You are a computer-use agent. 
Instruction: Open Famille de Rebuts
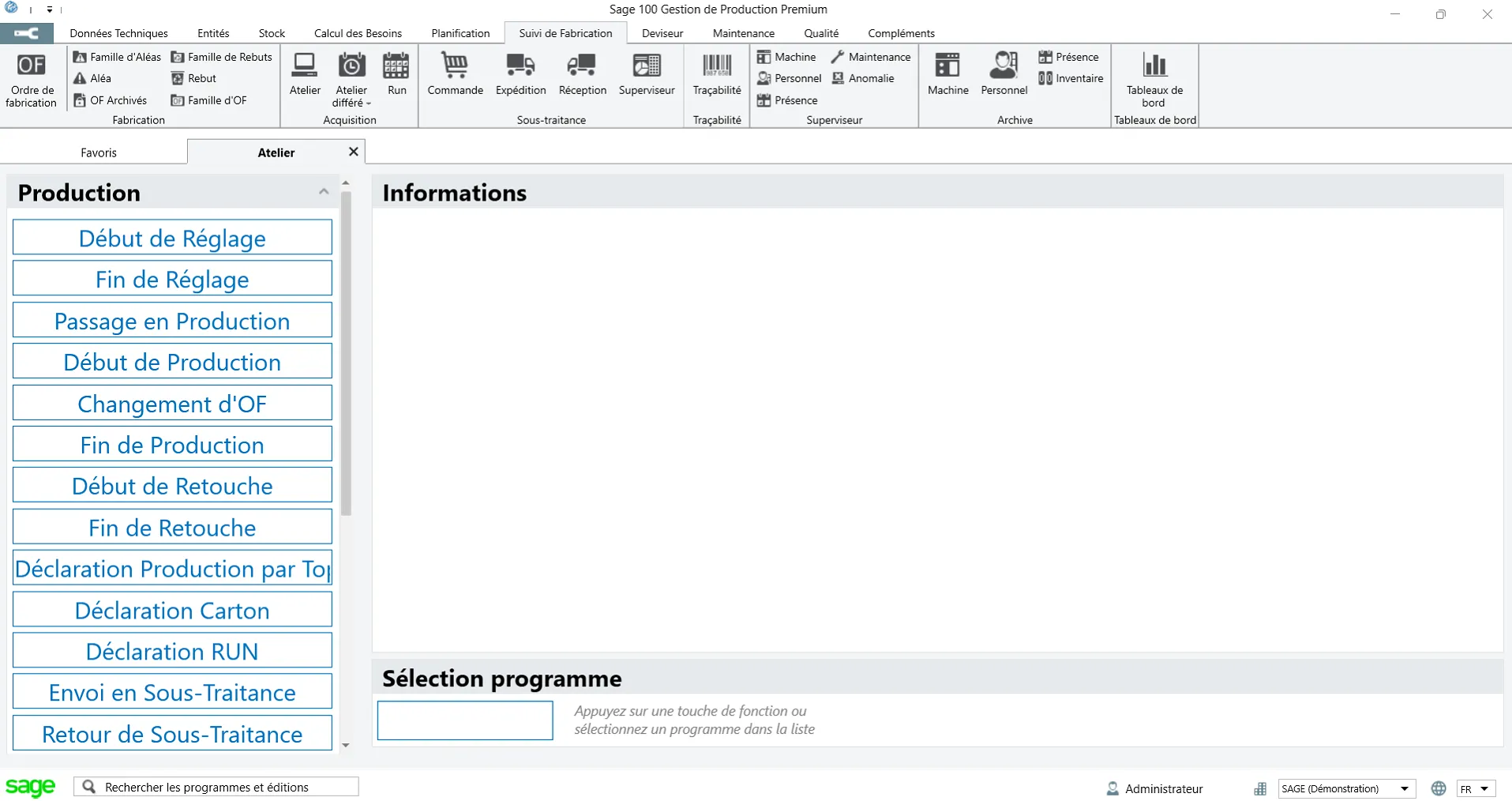(x=222, y=57)
